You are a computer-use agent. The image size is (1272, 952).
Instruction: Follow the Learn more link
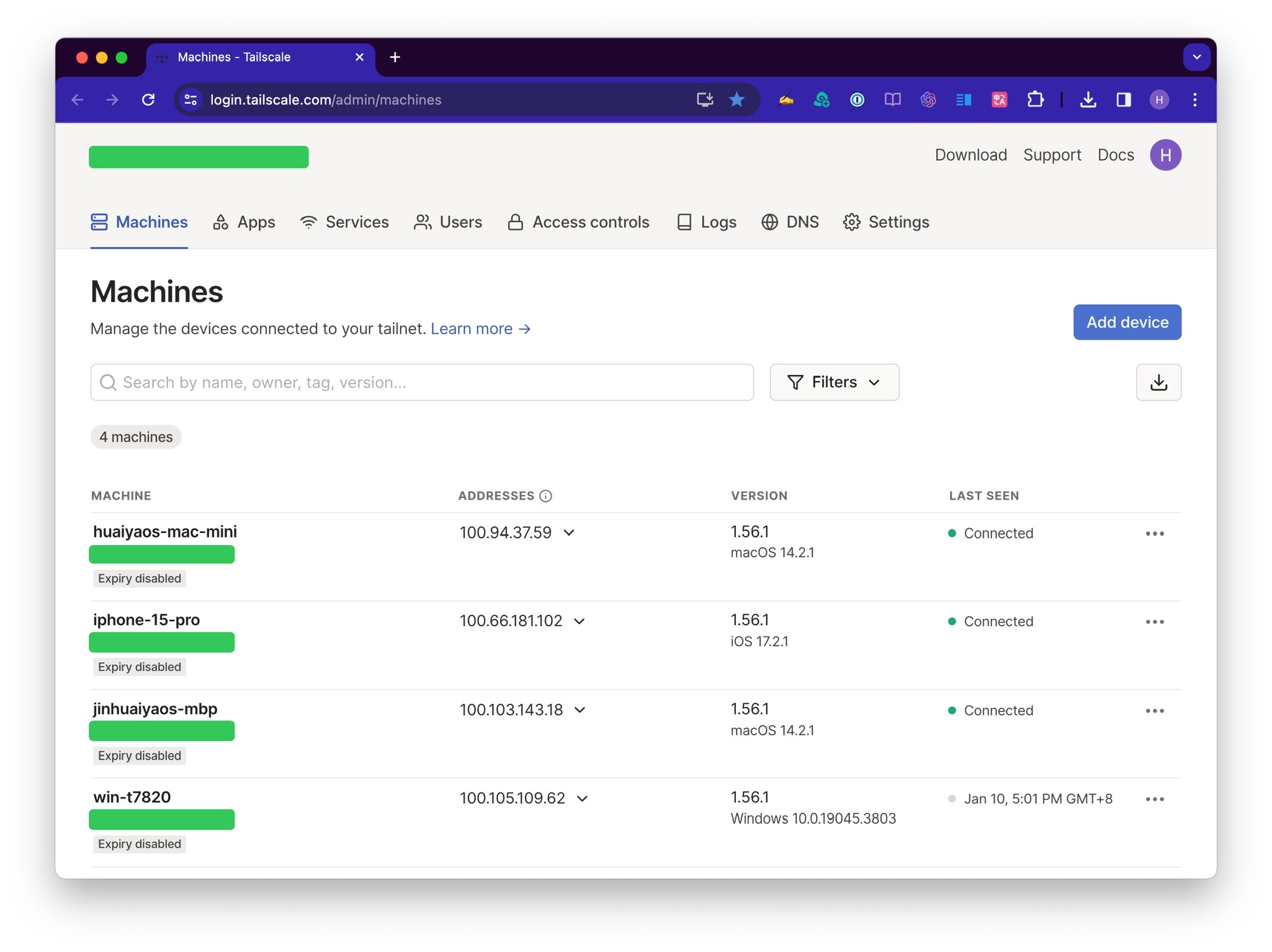click(481, 329)
